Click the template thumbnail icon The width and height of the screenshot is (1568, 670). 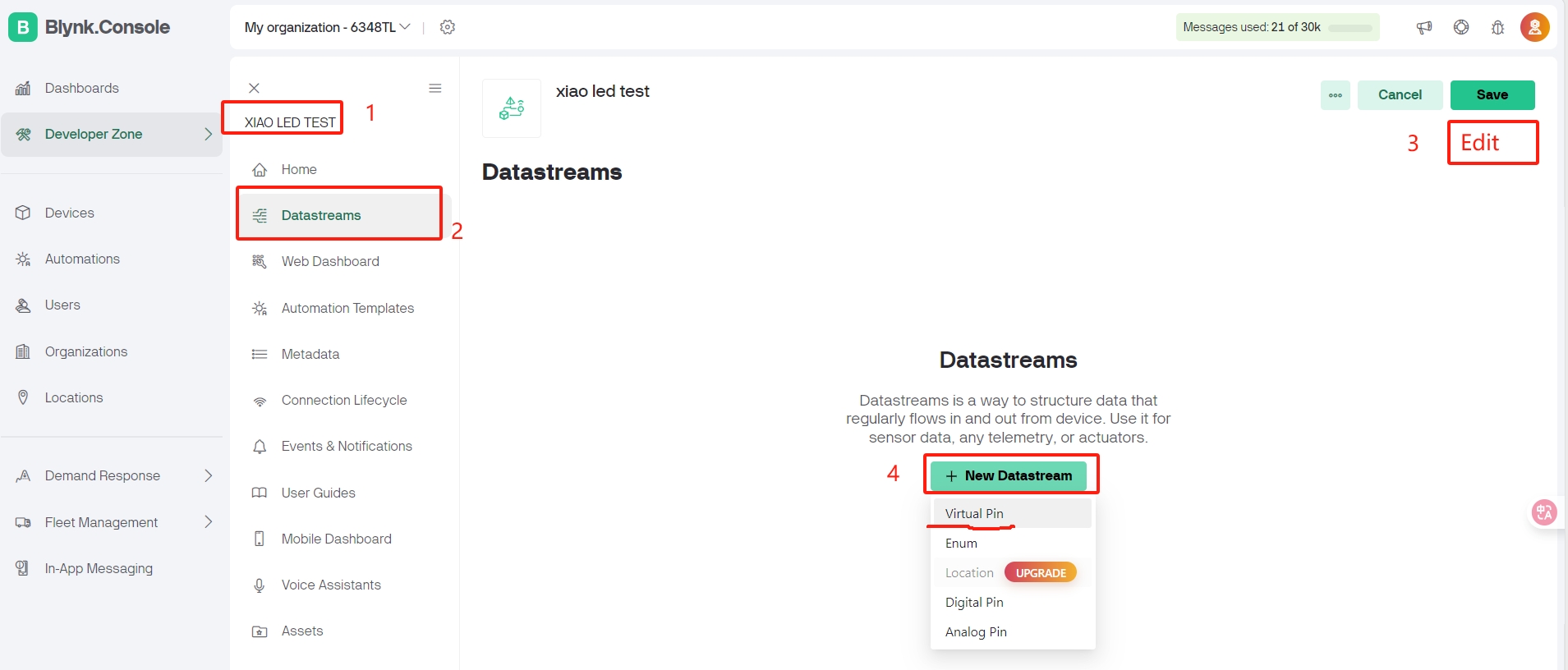(512, 108)
